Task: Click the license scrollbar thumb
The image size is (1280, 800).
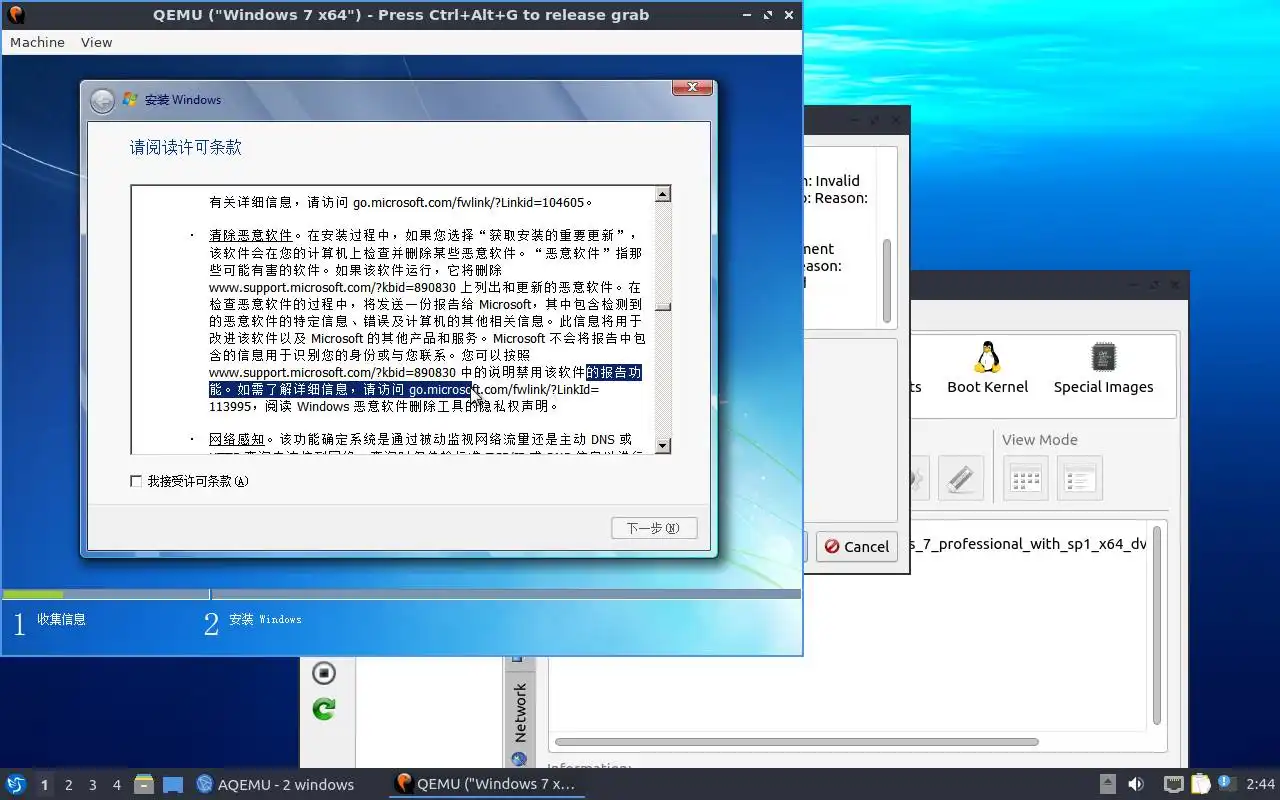Action: pyautogui.click(x=662, y=307)
